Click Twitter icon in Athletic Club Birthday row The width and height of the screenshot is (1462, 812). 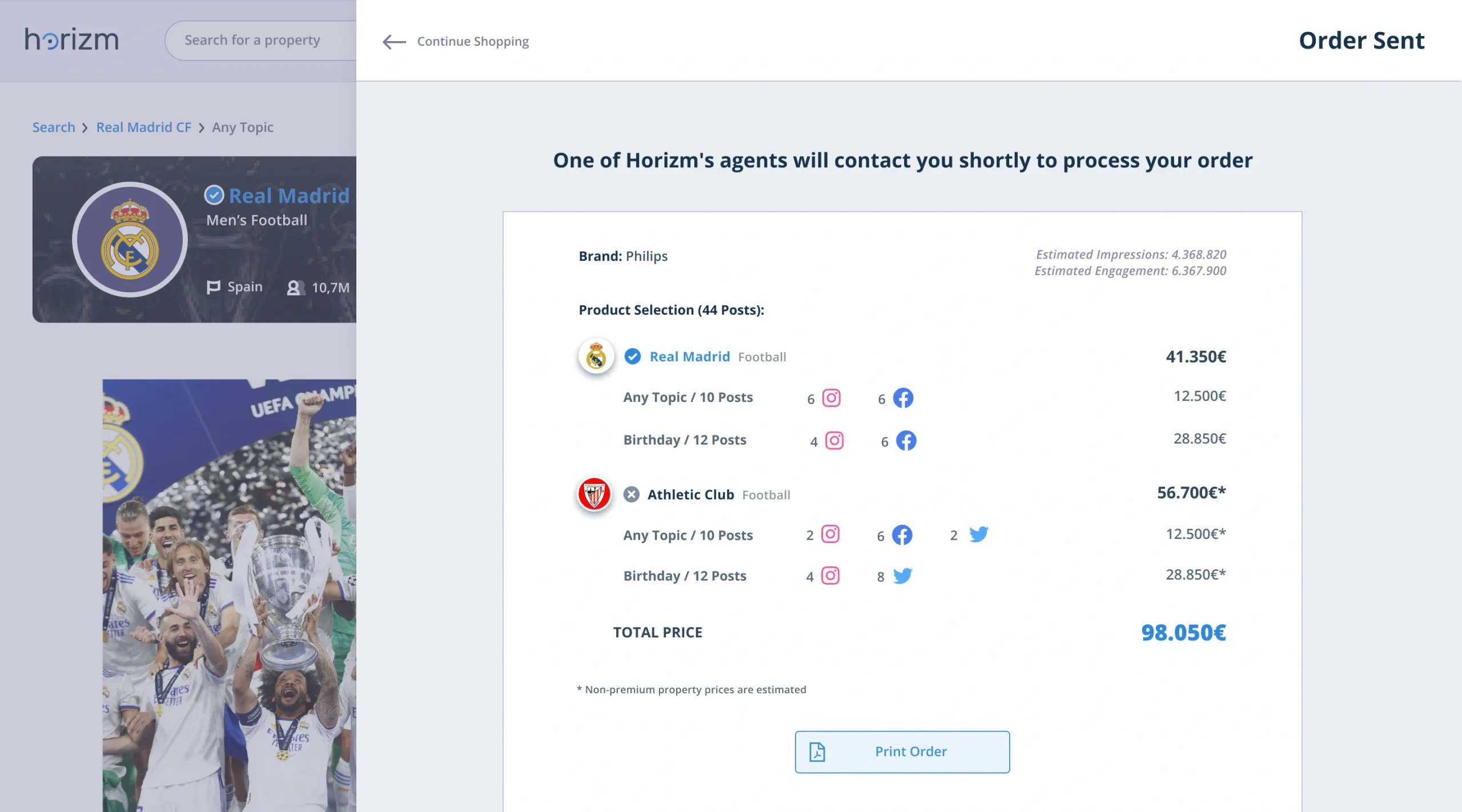(902, 576)
